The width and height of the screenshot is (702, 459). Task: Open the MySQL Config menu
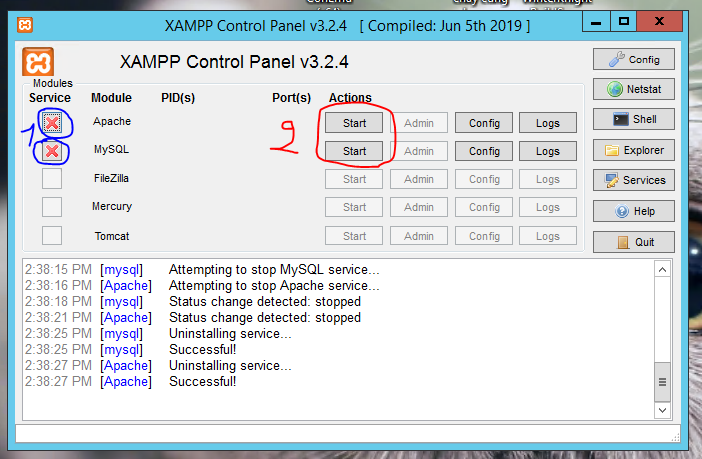coord(484,151)
